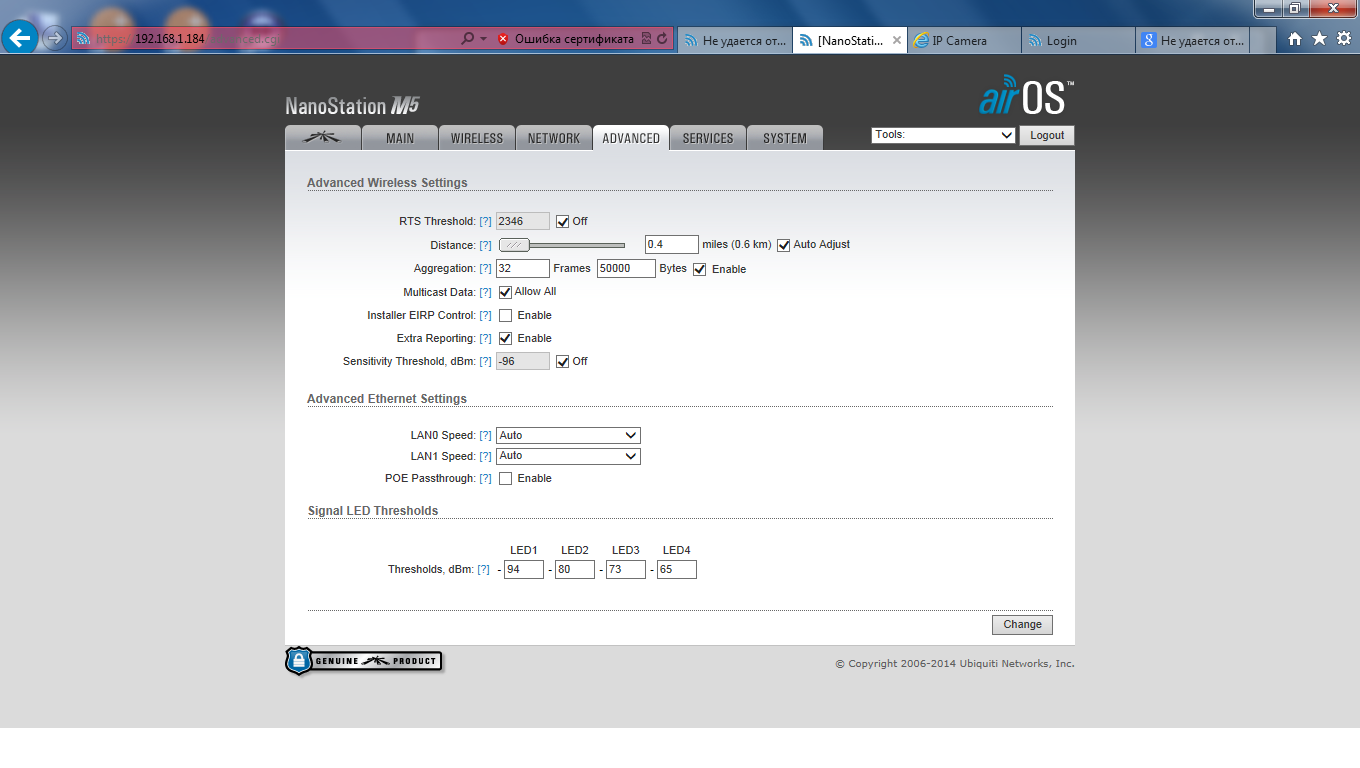Switch to Login browser tab
The height and width of the screenshot is (768, 1360).
(x=1079, y=40)
